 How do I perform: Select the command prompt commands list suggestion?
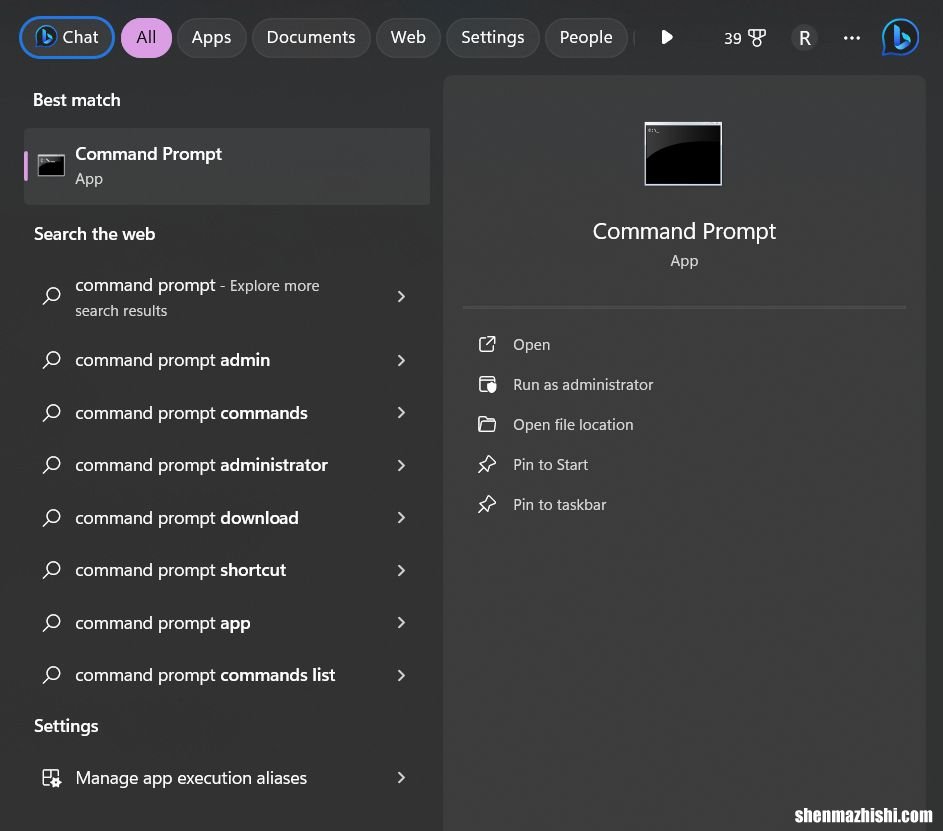tap(204, 674)
